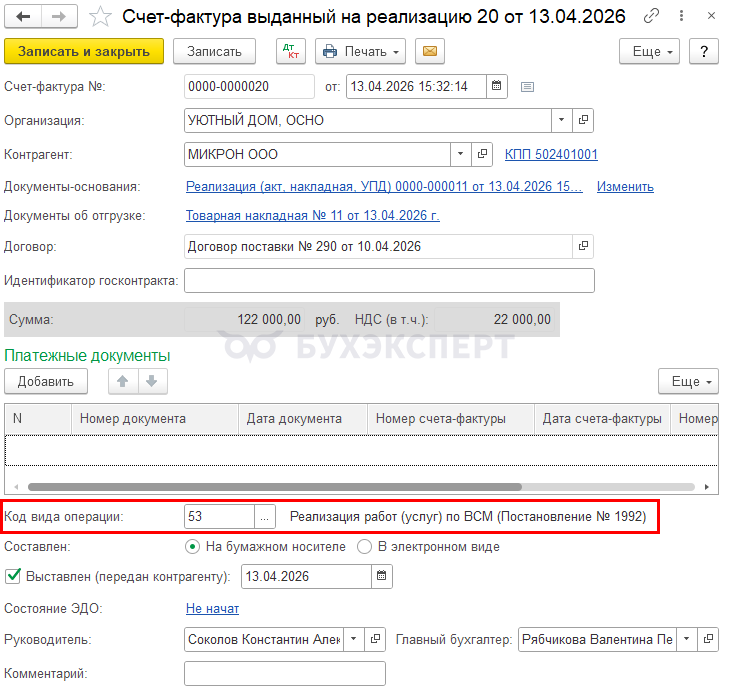Open the top Еще menu

click(x=650, y=51)
